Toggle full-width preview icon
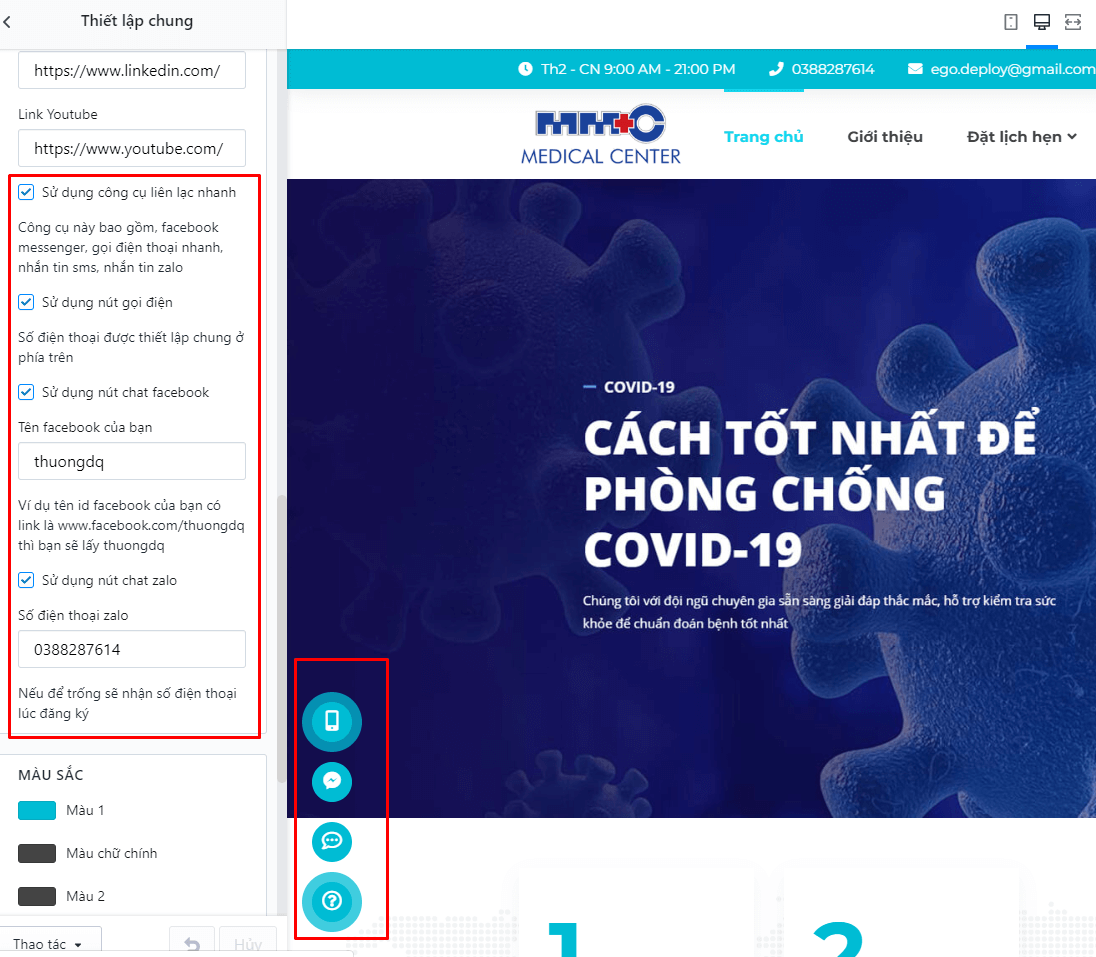This screenshot has width=1096, height=957. (1073, 22)
